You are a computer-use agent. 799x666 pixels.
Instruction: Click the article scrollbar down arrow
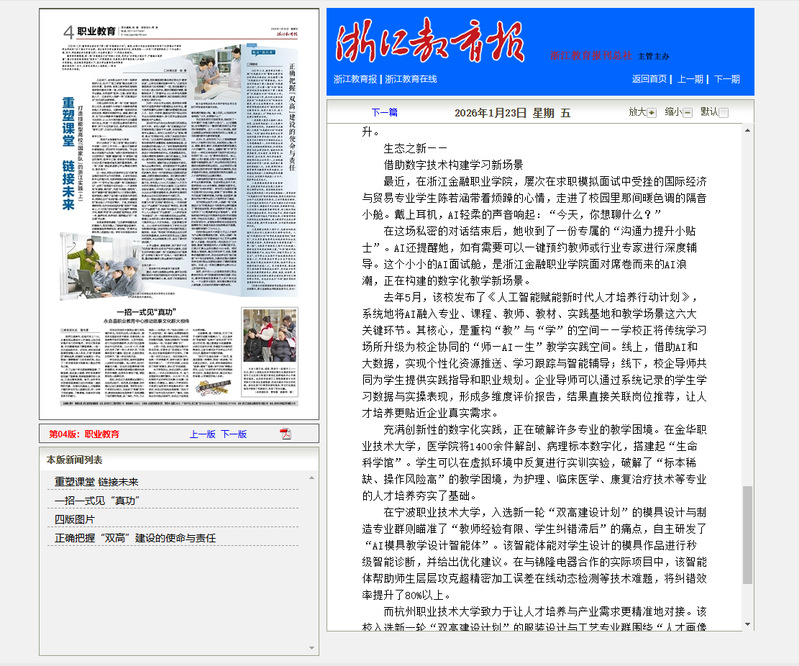747,624
